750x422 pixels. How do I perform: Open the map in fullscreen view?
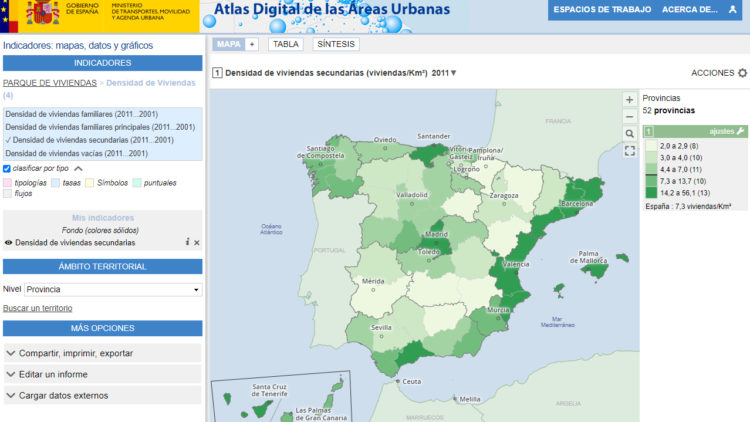point(629,151)
